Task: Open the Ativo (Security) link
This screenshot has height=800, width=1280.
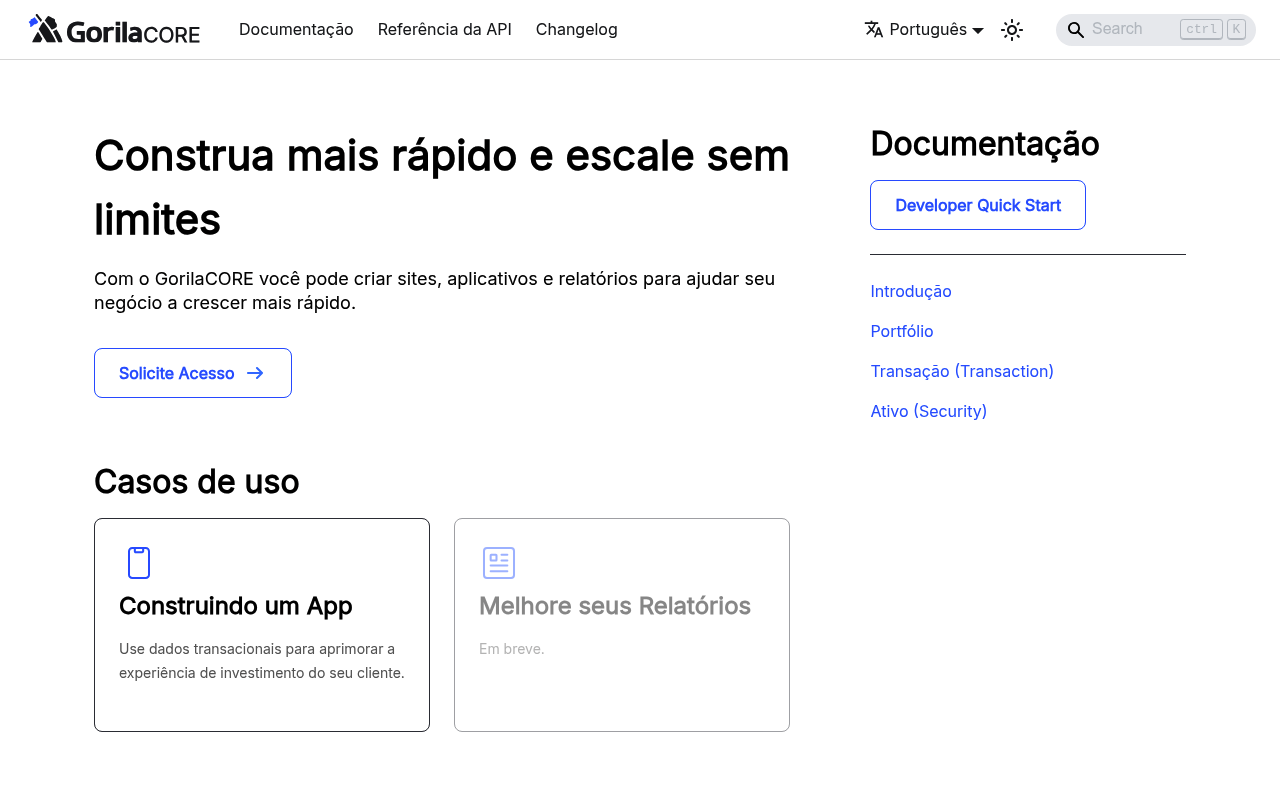Action: tap(929, 411)
